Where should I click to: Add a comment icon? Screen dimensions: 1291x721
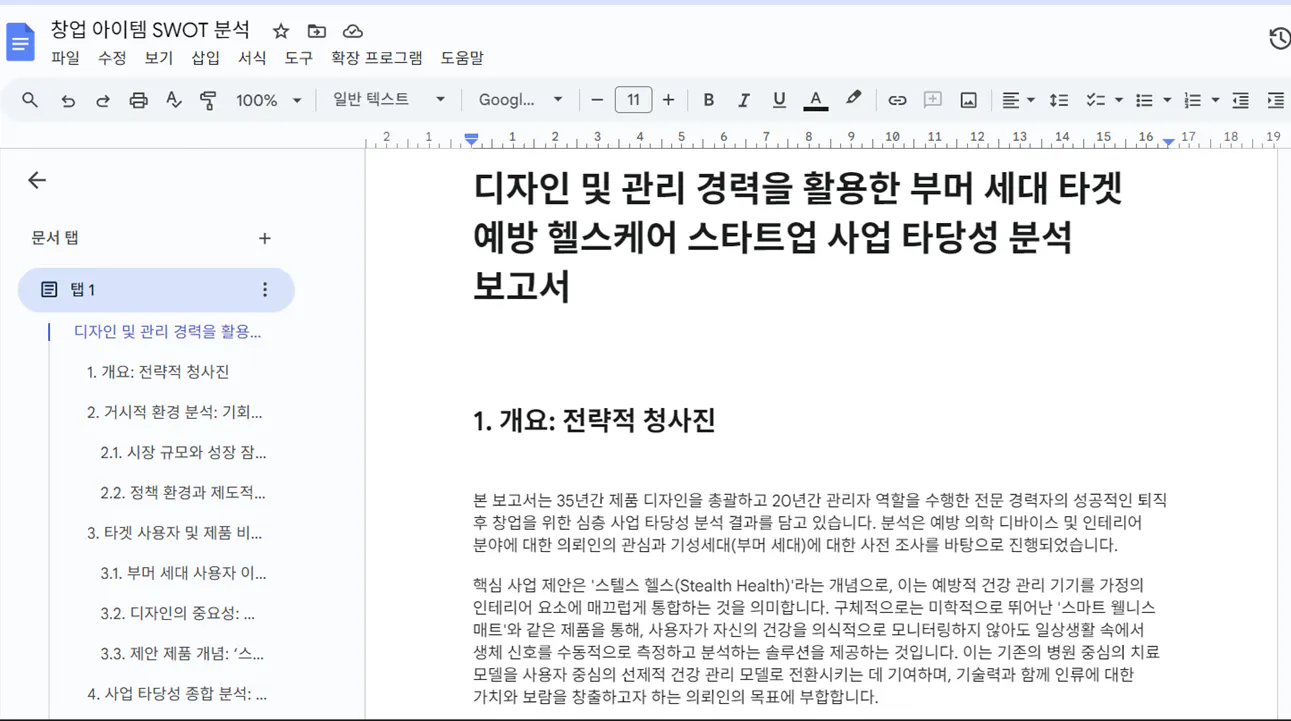tap(933, 100)
